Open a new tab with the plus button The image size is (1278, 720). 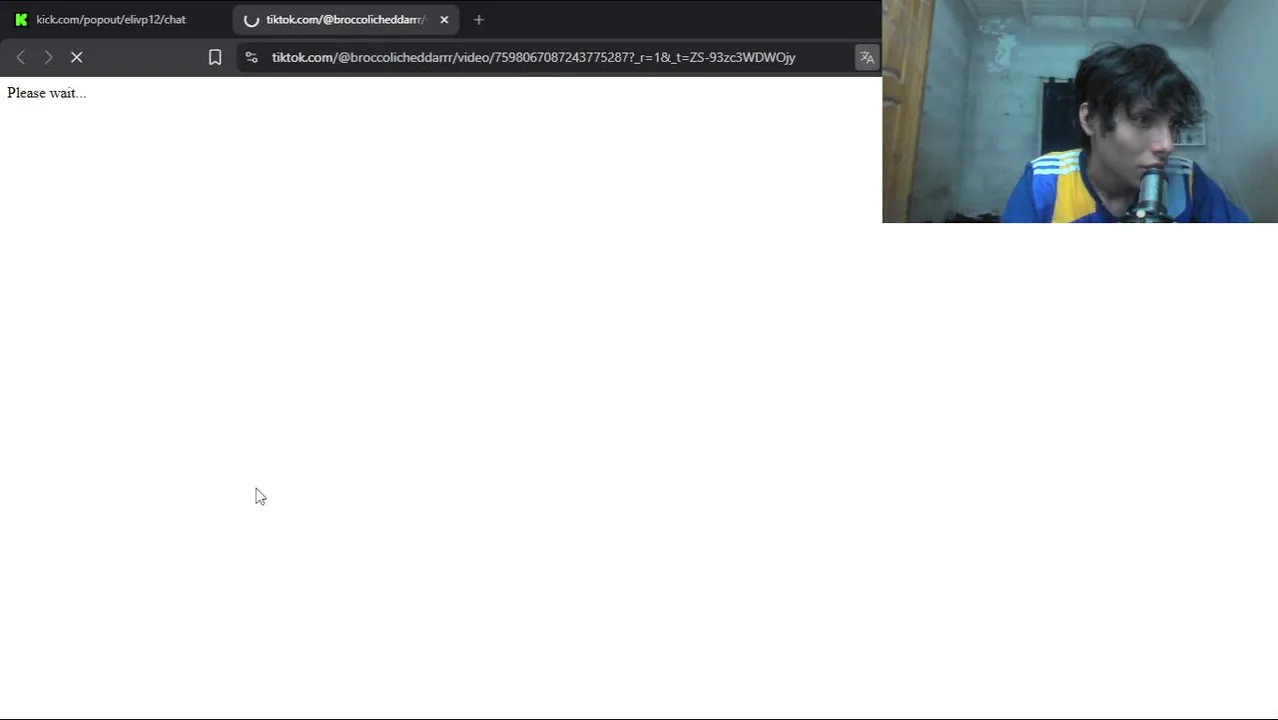pyautogui.click(x=479, y=19)
